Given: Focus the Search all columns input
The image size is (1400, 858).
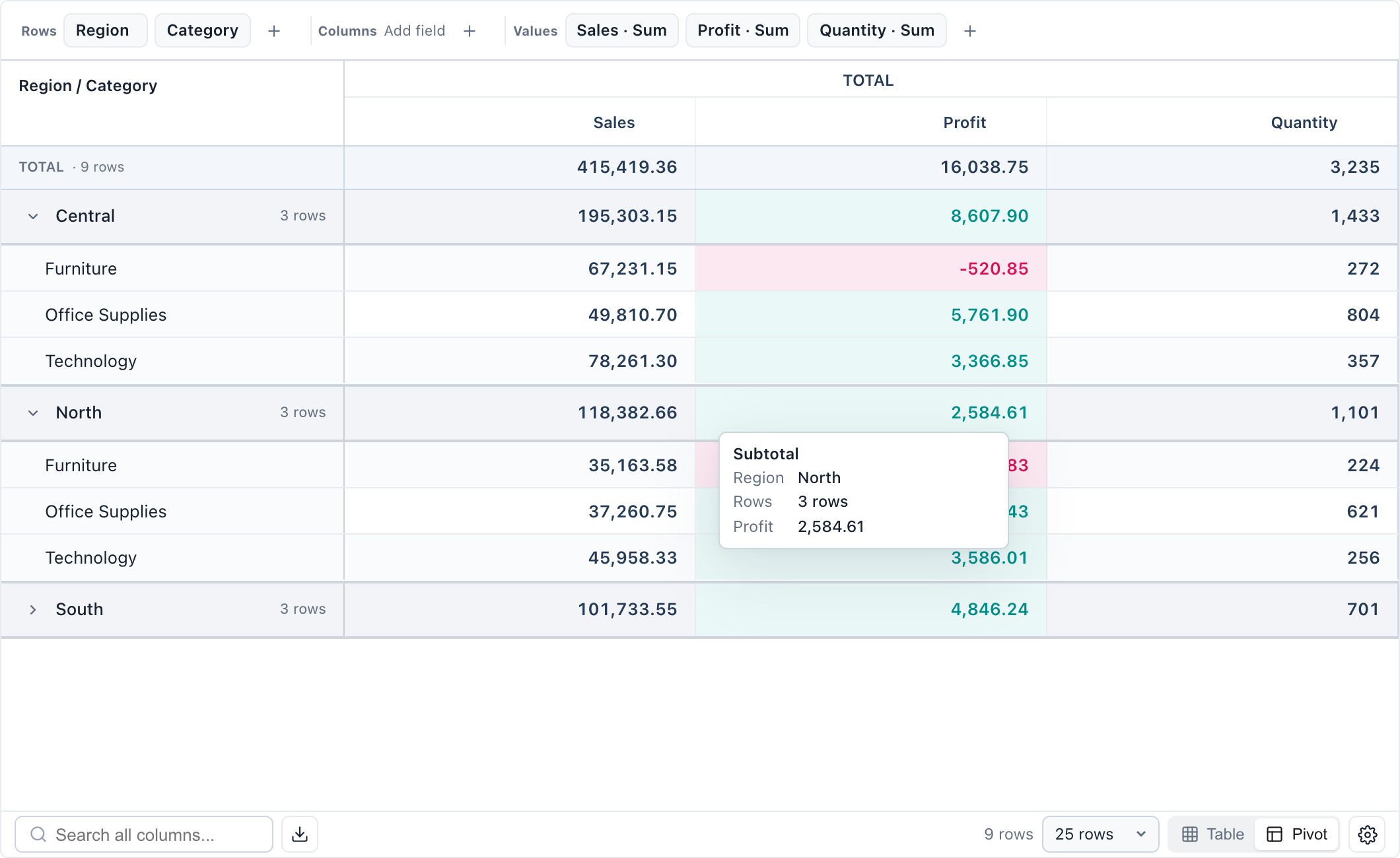Looking at the screenshot, I should click(x=144, y=834).
